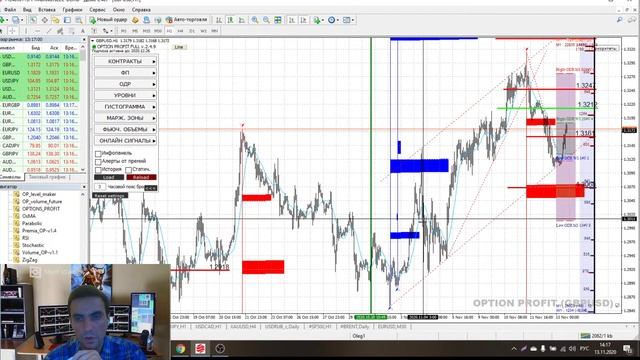Screen dimensions: 640x360
Task: Click the zoom in chart icon
Action: click(255, 20)
